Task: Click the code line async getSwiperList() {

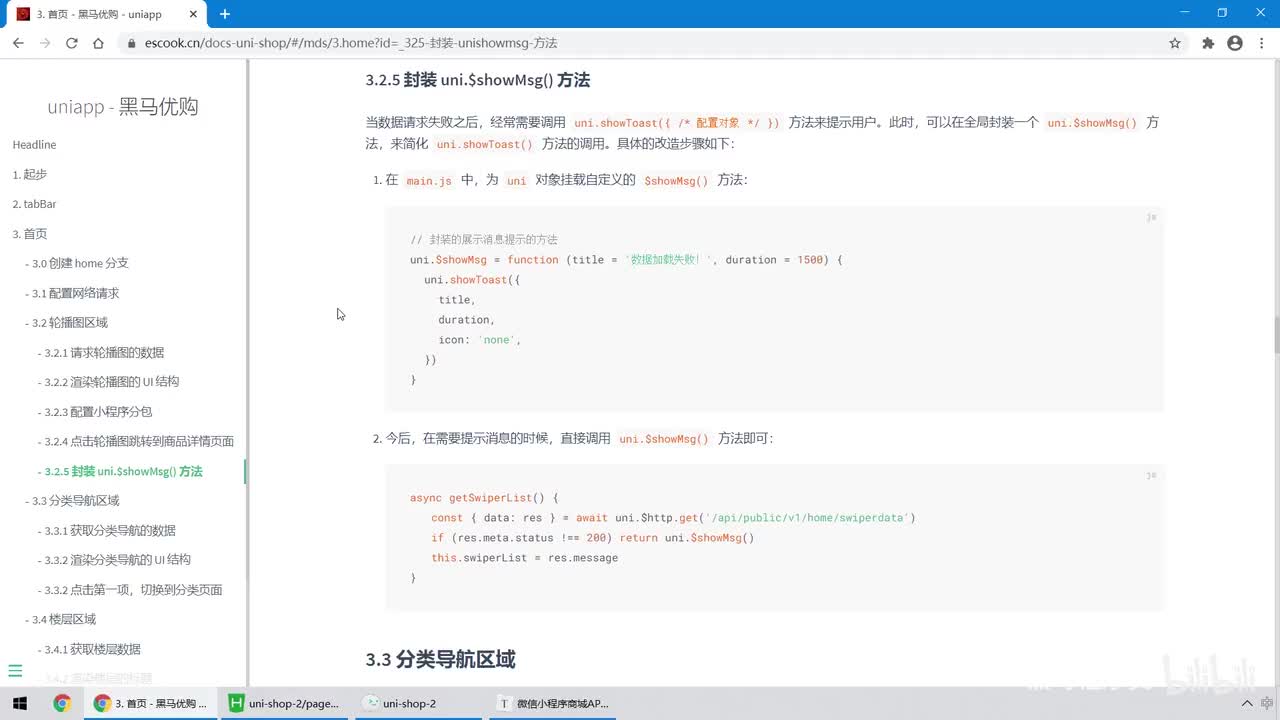Action: click(x=484, y=498)
